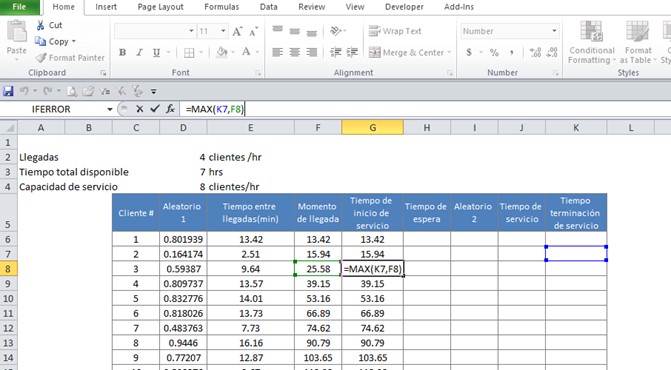The image size is (671, 370).
Task: Open Insert Function fx dialog
Action: 170,109
